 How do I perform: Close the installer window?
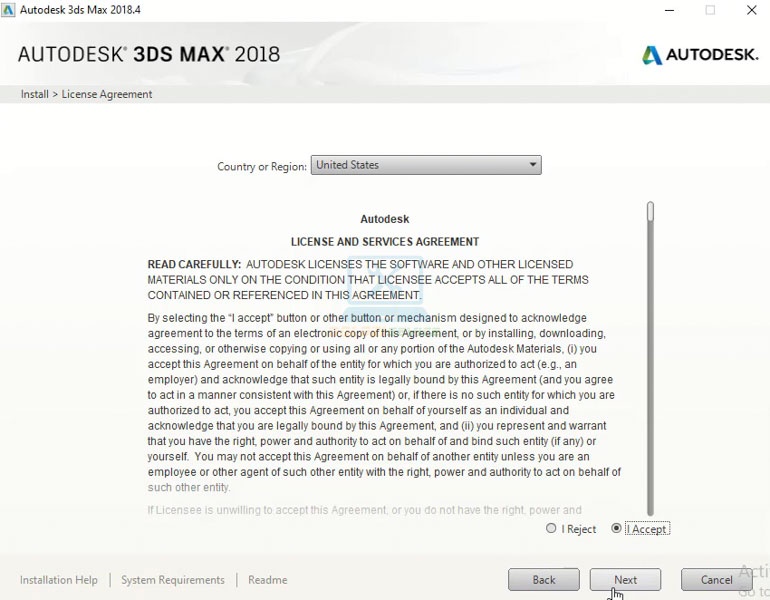coord(751,10)
